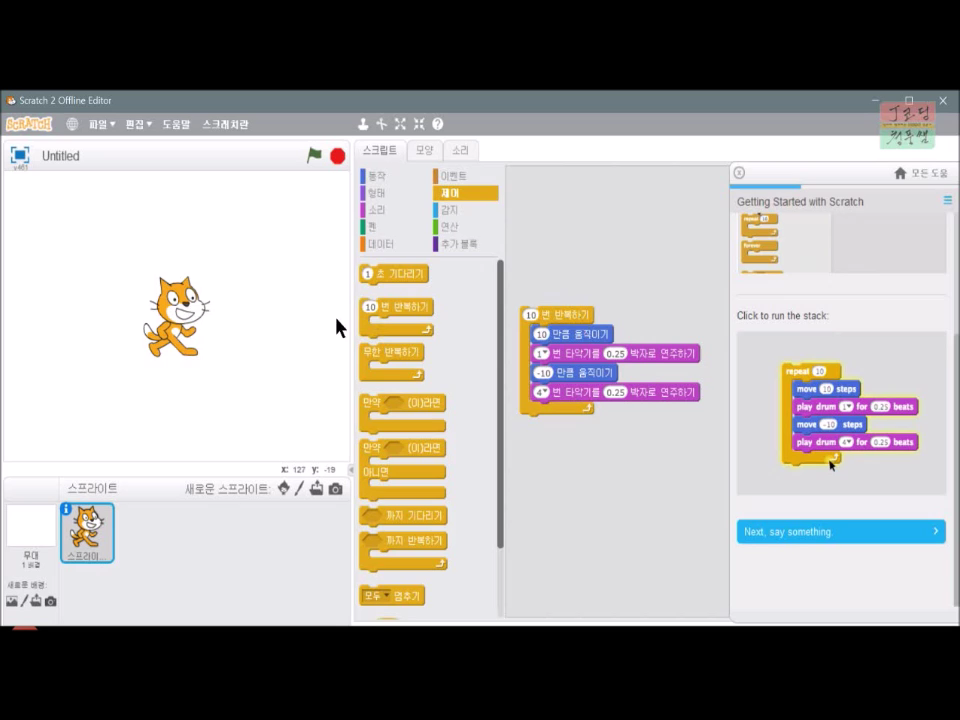Open the language globe menu
The width and height of the screenshot is (960, 720).
point(72,124)
